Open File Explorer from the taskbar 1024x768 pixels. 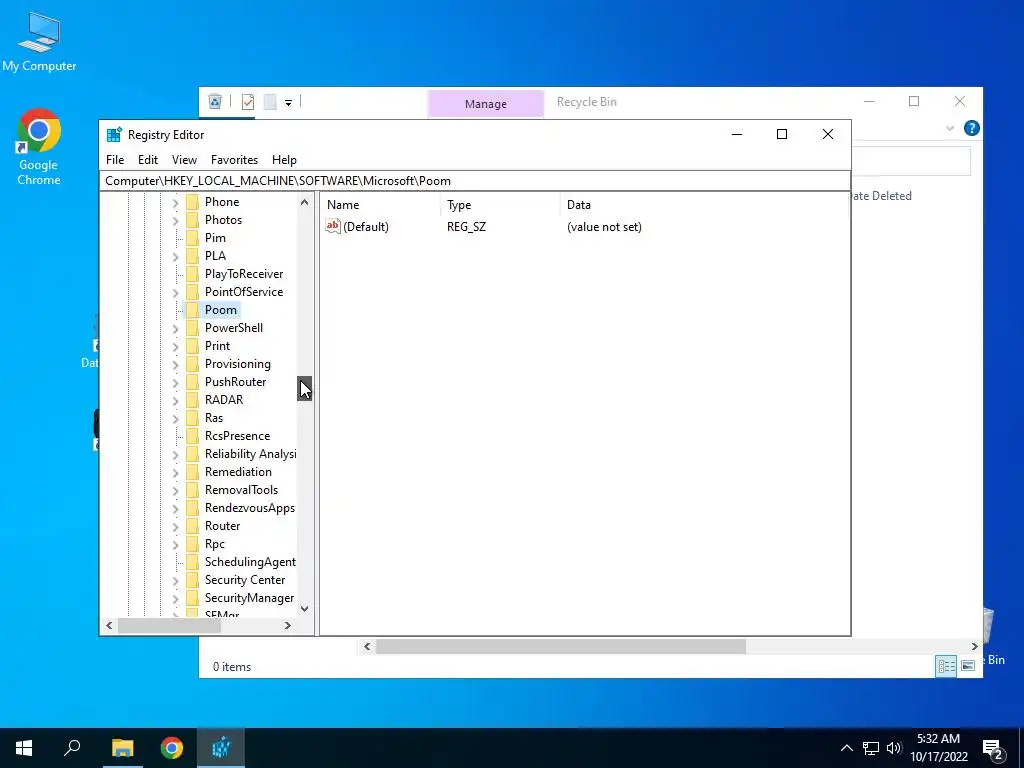(x=122, y=748)
